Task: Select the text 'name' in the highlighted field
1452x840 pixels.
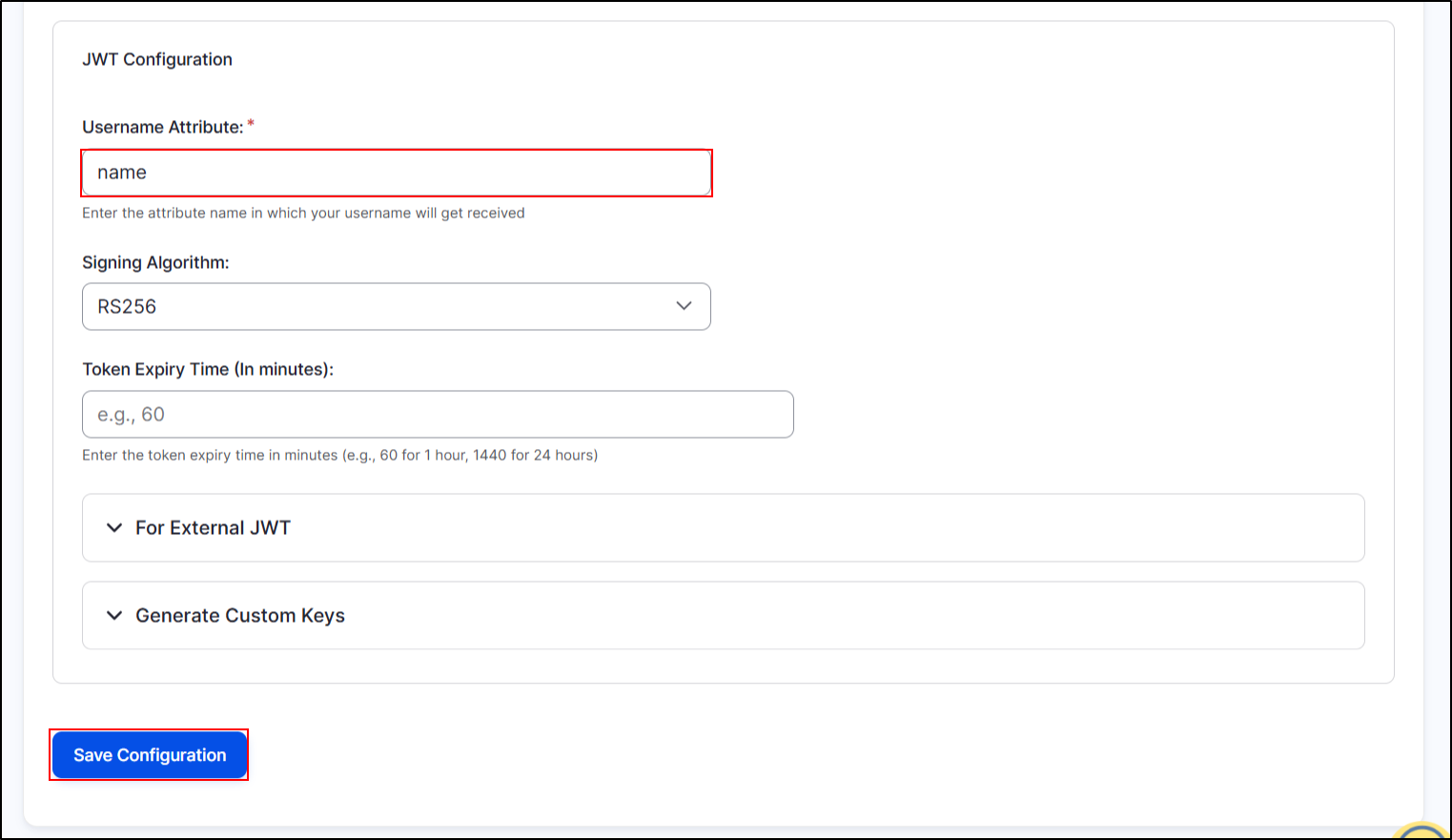Action: (121, 173)
